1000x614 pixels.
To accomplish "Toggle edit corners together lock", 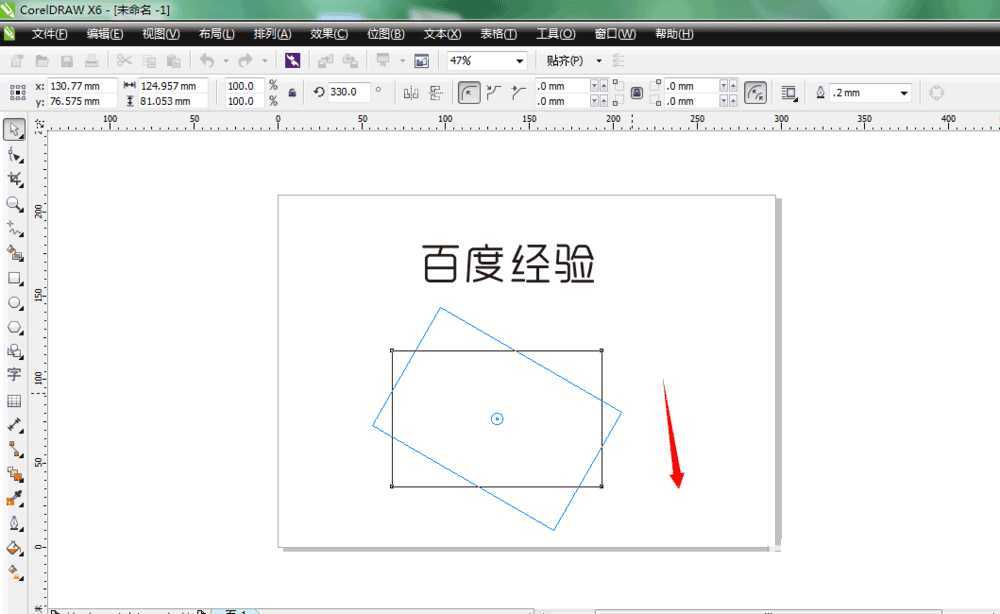I will 636,92.
